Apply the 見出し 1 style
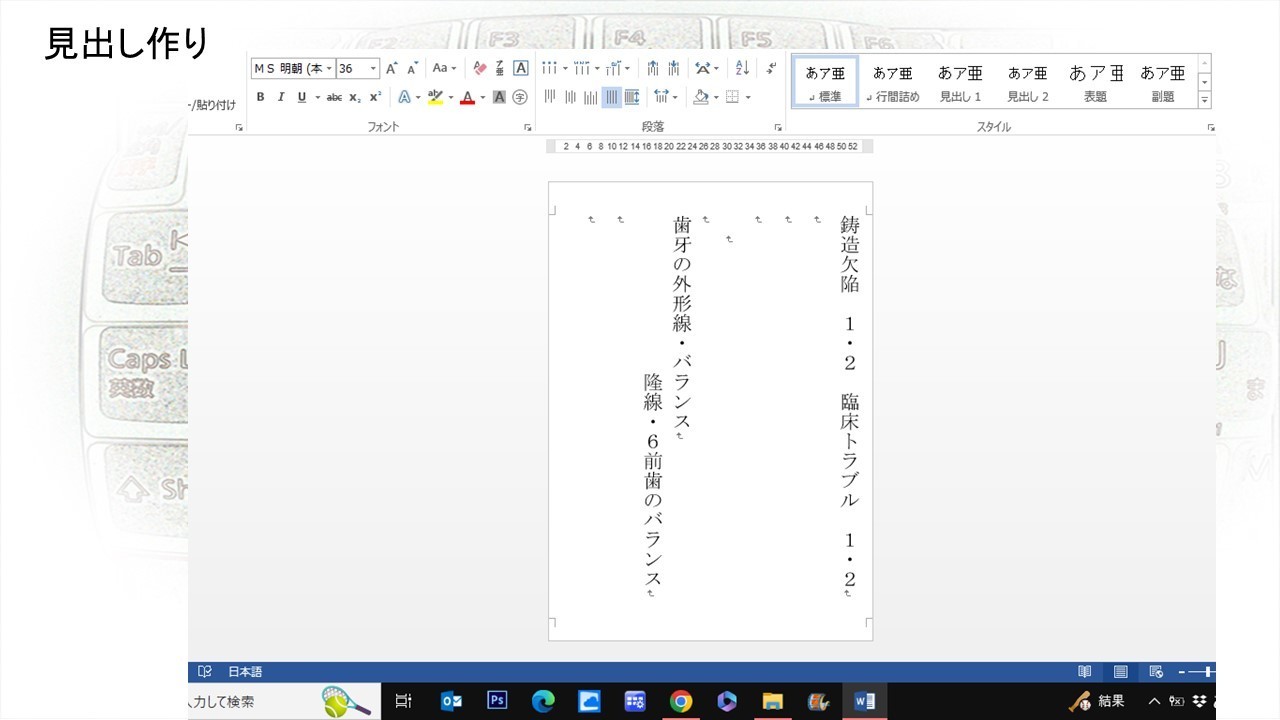 pyautogui.click(x=960, y=82)
